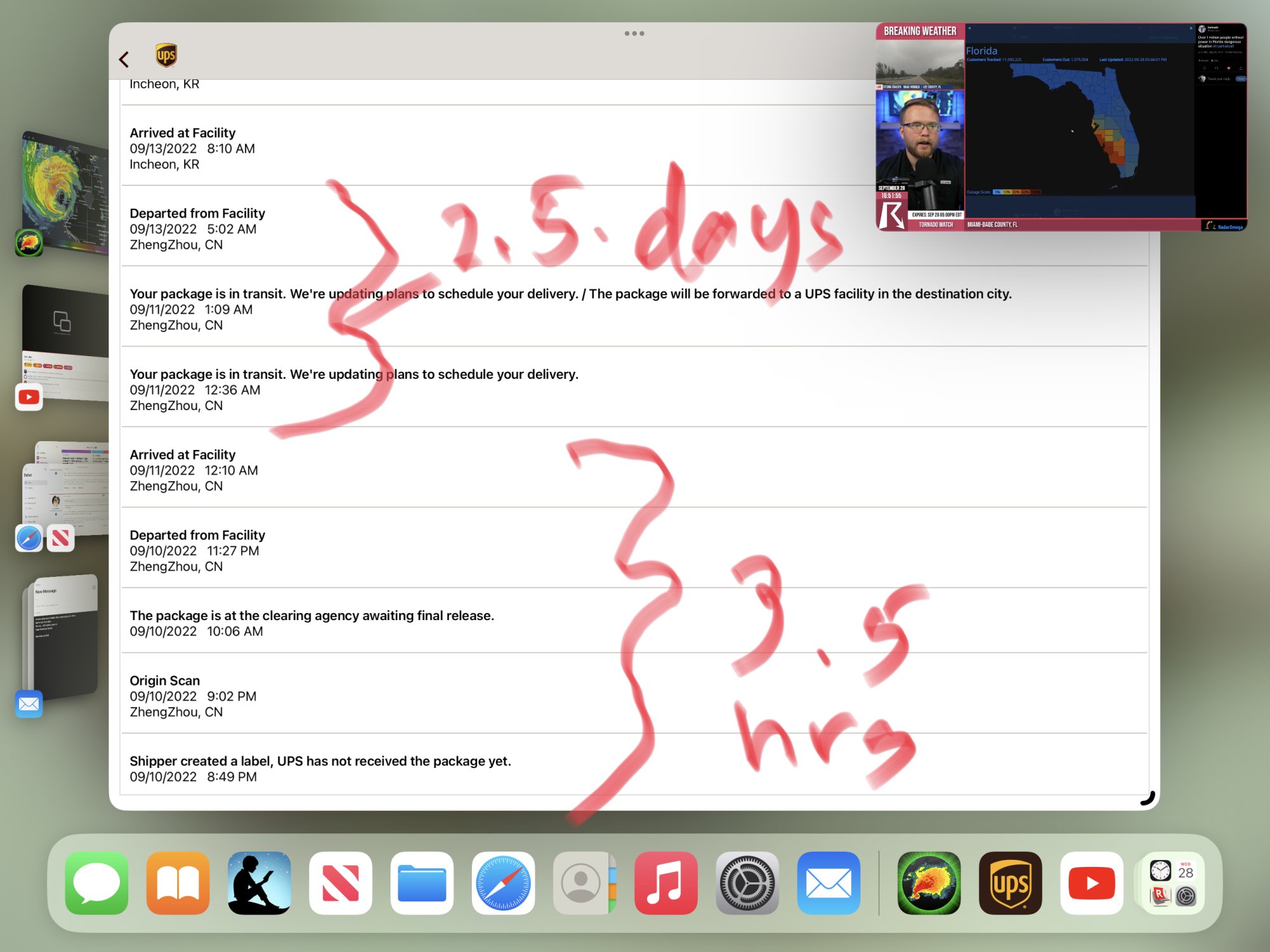Screen dimensions: 1270x952
Task: Tap the back chevron in UPS app
Action: pos(124,60)
